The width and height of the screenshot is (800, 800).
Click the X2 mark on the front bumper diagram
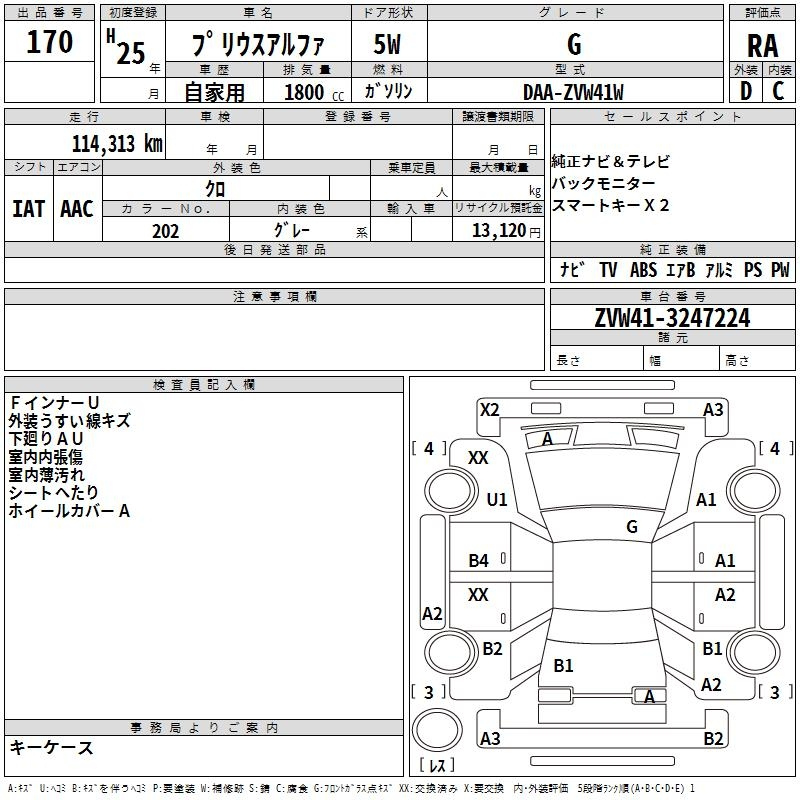point(489,409)
